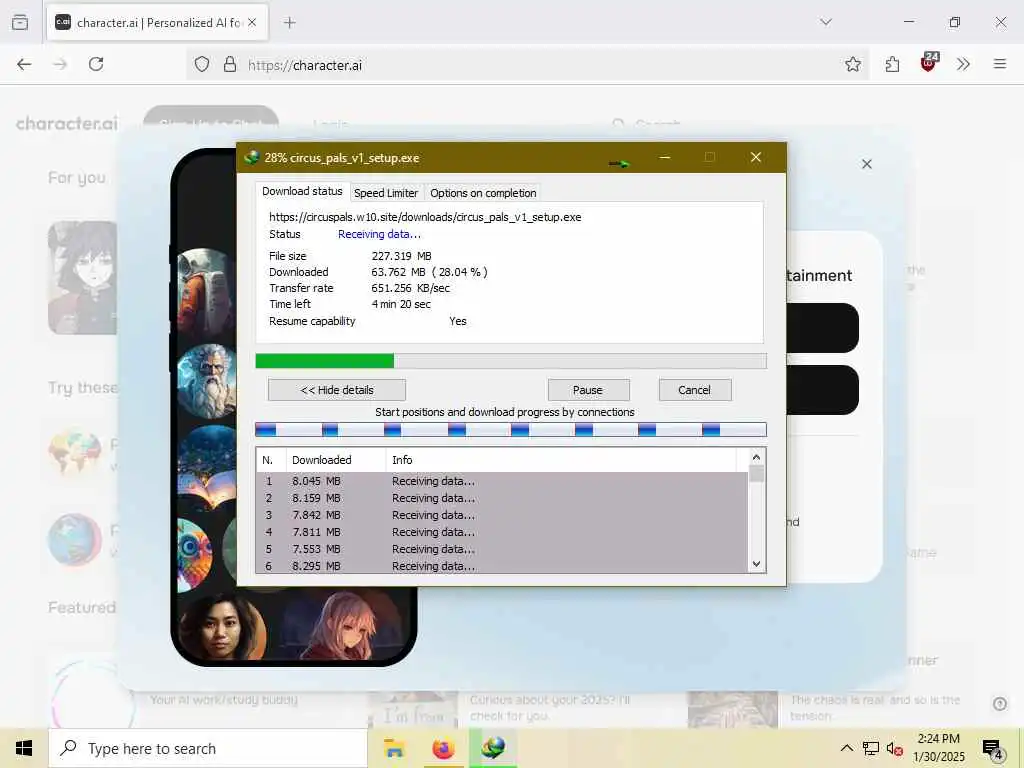Switch to the Speed Limiter tab
Image resolution: width=1024 pixels, height=768 pixels.
tap(385, 193)
